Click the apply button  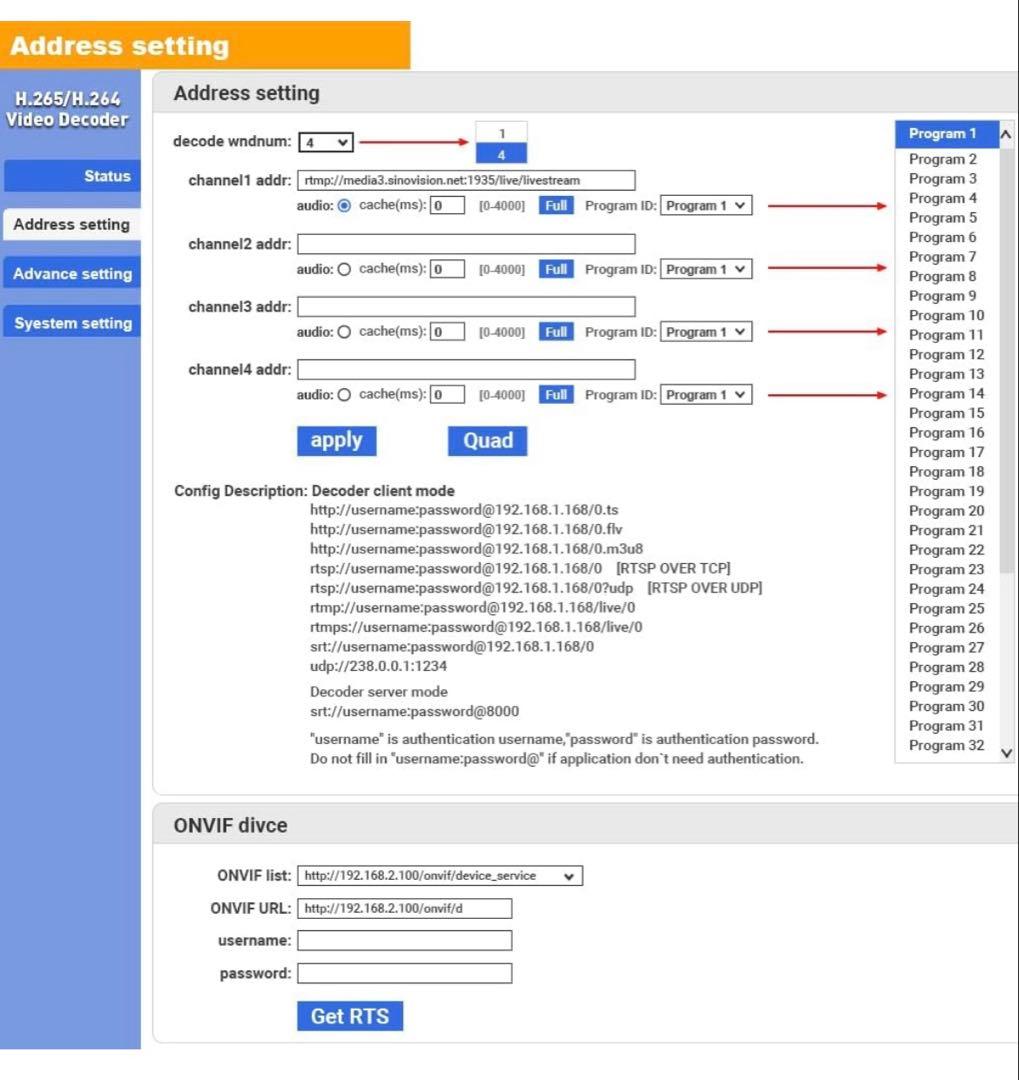336,441
